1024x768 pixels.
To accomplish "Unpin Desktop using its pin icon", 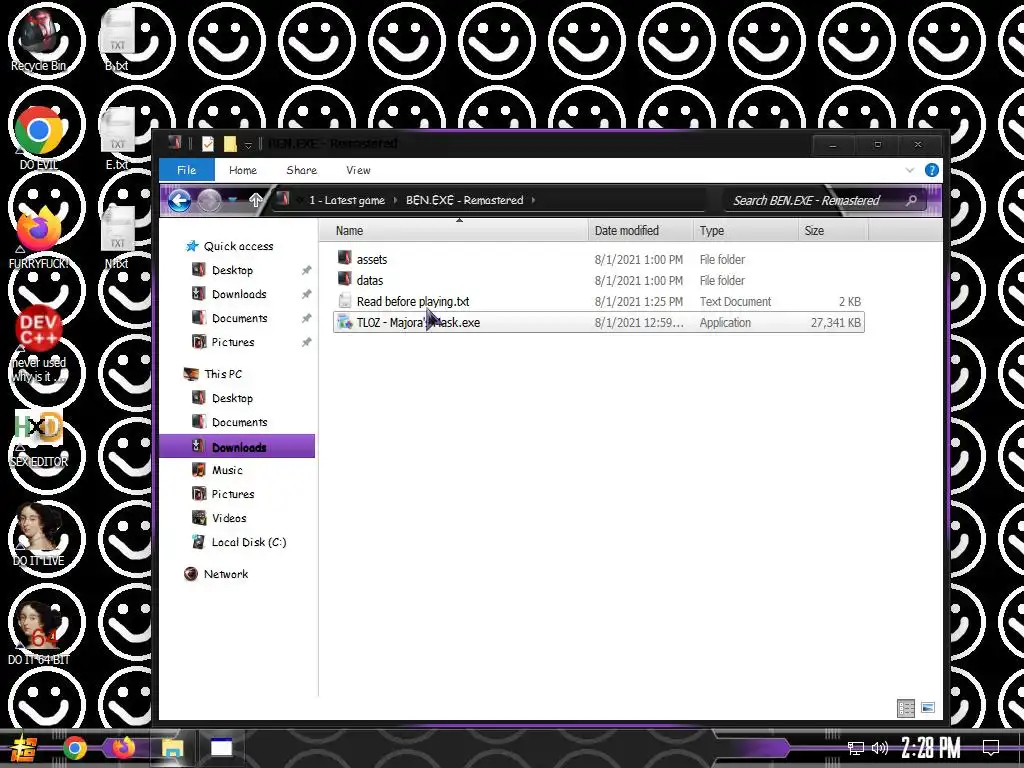I will [306, 270].
